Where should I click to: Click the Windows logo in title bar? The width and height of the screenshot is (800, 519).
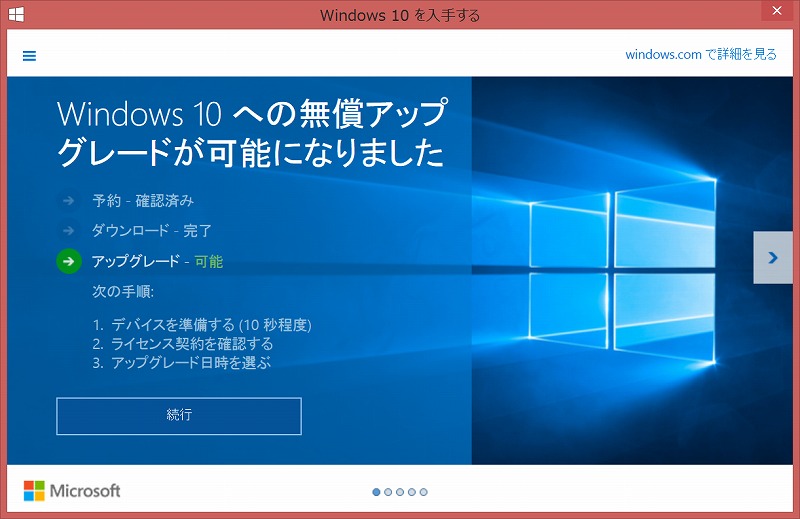(x=16, y=14)
